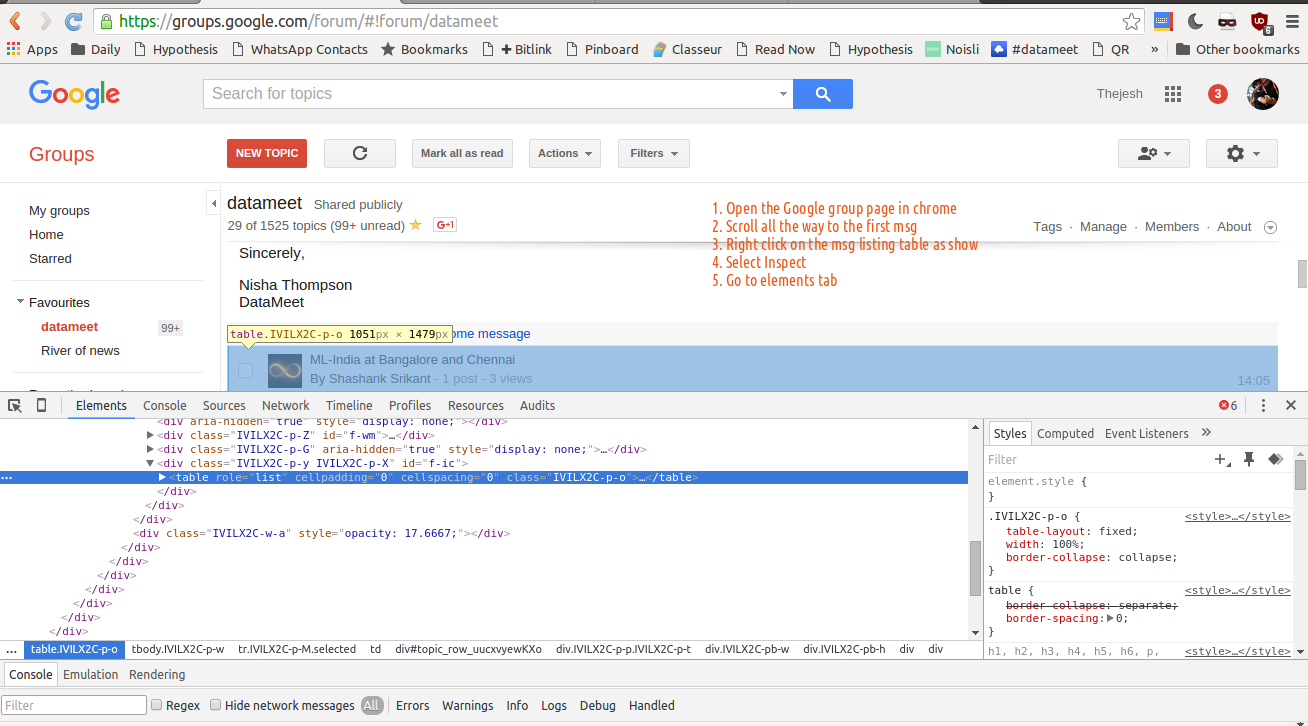
Task: Open the Event Listeners tab
Action: [1147, 433]
